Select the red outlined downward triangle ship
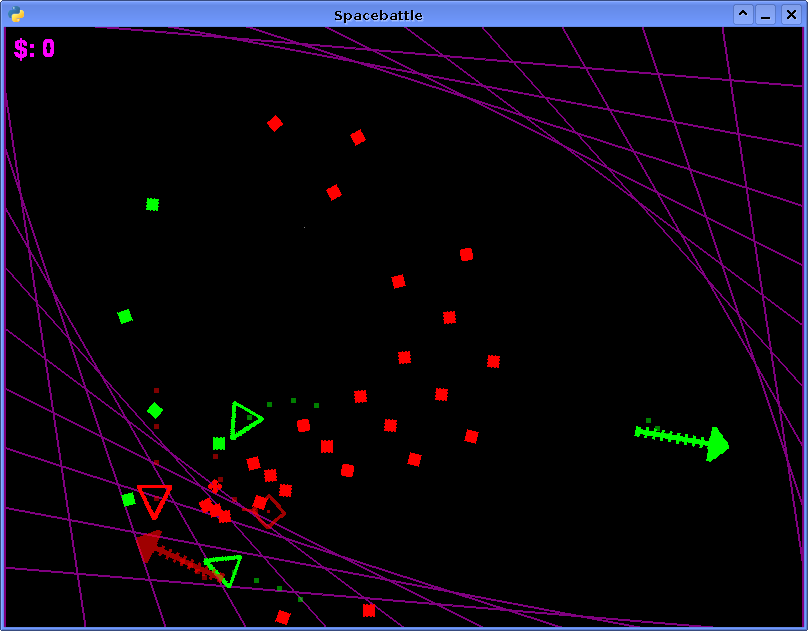The height and width of the screenshot is (631, 808). [x=154, y=501]
